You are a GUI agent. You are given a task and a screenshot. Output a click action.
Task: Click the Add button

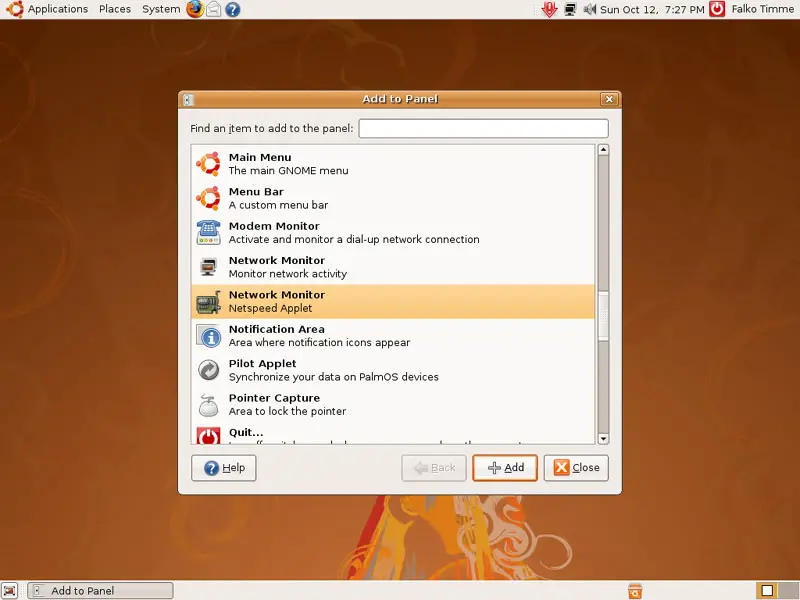(x=505, y=468)
